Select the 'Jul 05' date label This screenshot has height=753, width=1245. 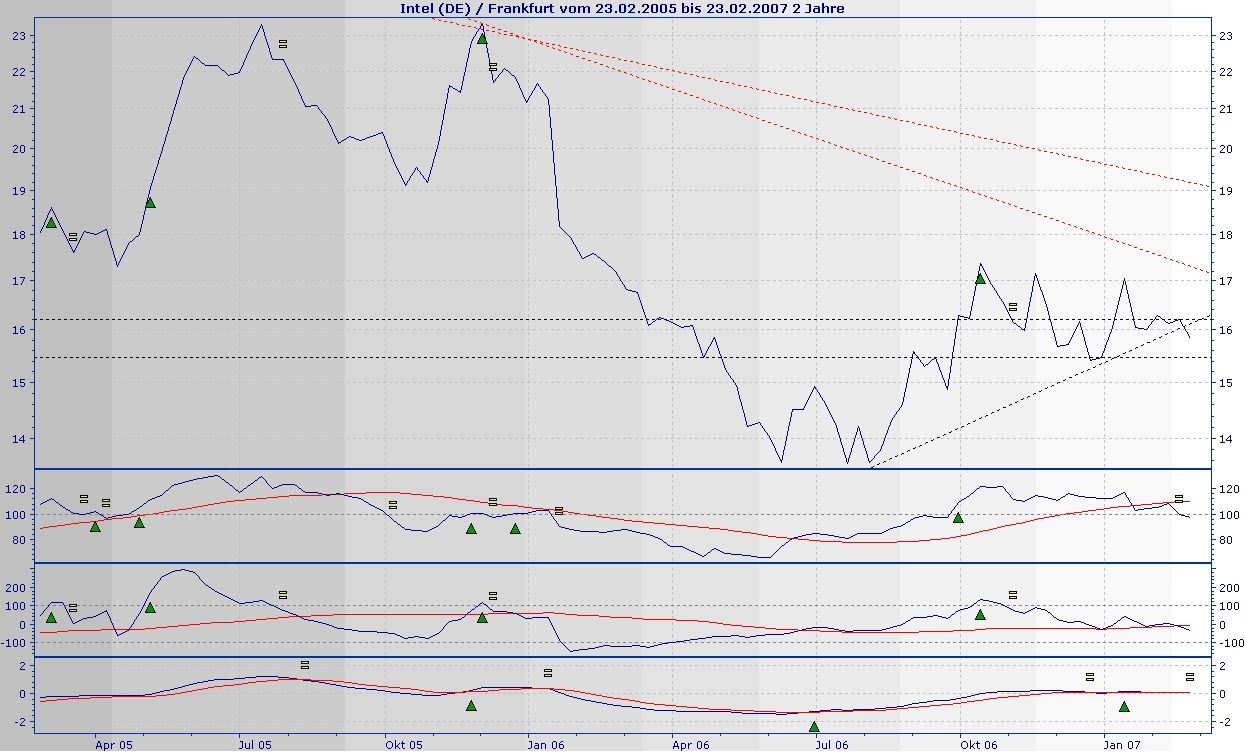[256, 744]
